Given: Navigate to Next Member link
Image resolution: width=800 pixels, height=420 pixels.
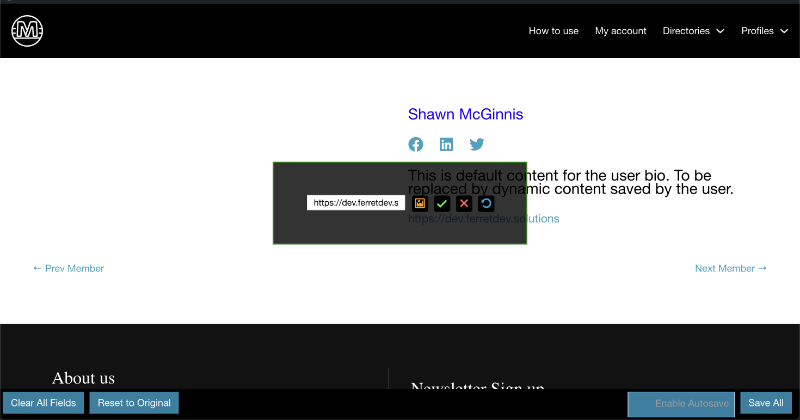Looking at the screenshot, I should (x=731, y=268).
